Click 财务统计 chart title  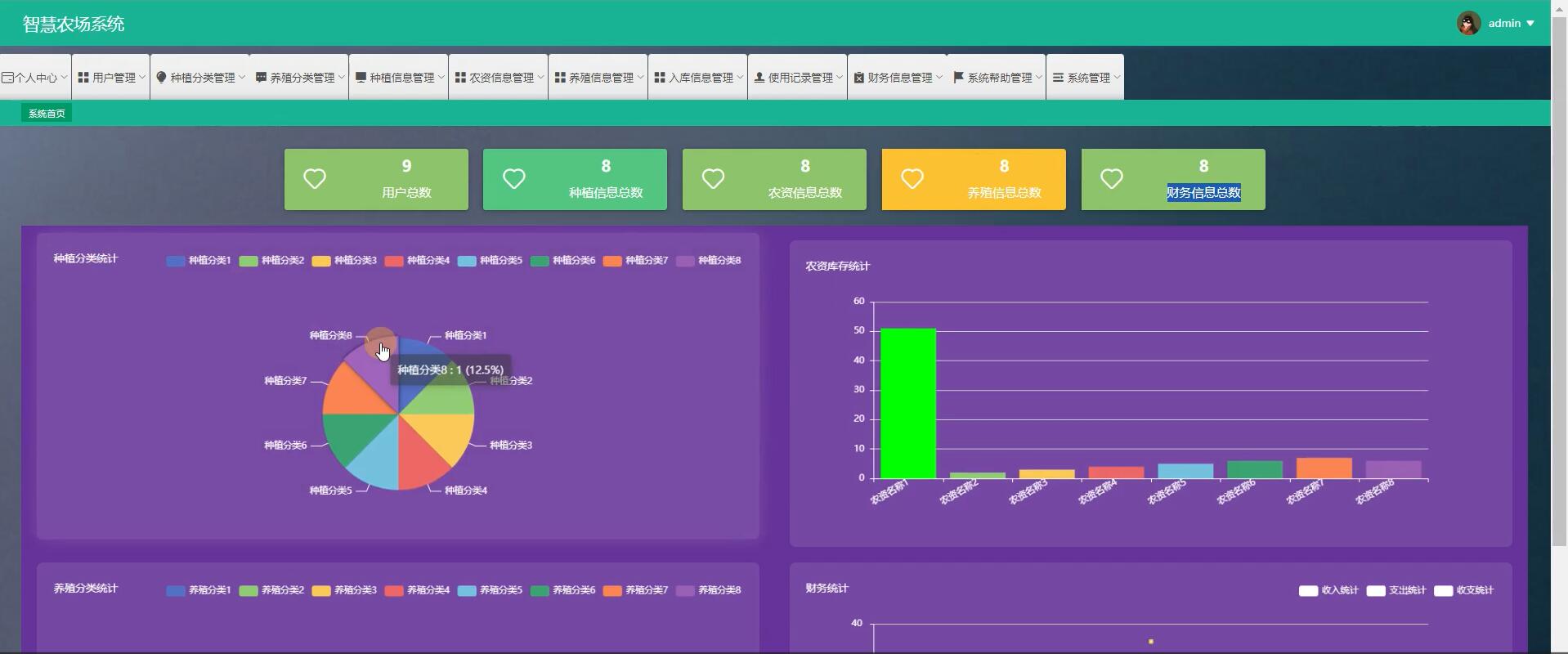click(x=827, y=588)
